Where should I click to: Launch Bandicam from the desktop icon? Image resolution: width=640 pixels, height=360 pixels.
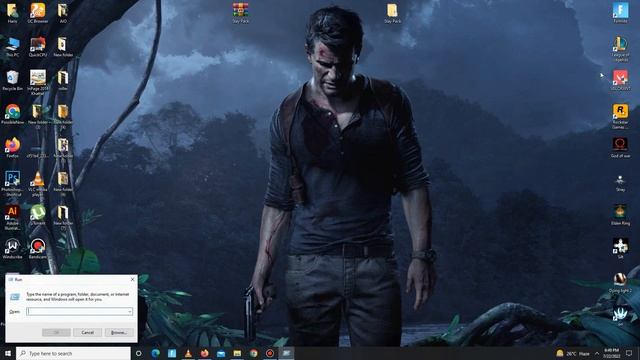click(38, 249)
